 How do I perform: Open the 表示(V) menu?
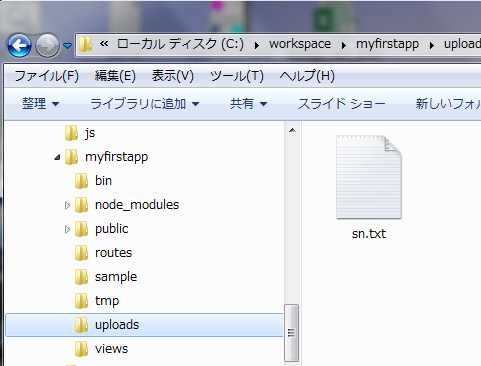173,76
